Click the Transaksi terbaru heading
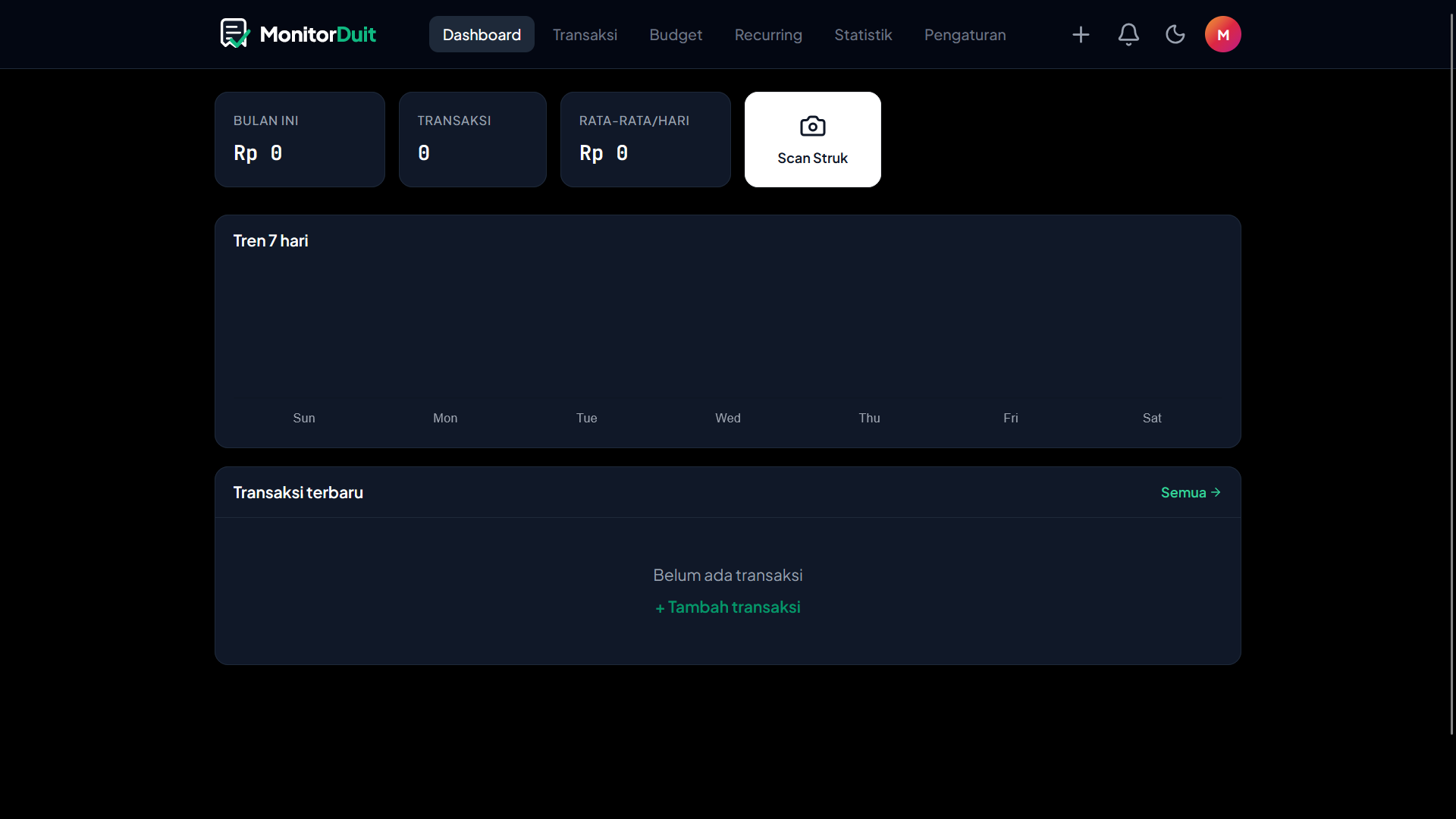 click(298, 492)
